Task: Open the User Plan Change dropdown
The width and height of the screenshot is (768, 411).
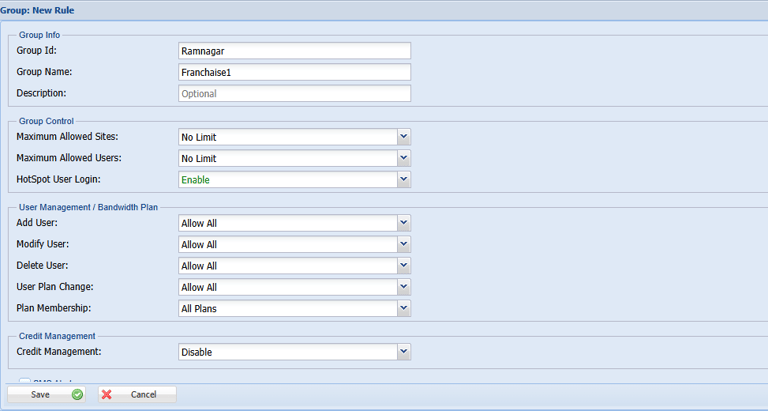Action: point(403,287)
